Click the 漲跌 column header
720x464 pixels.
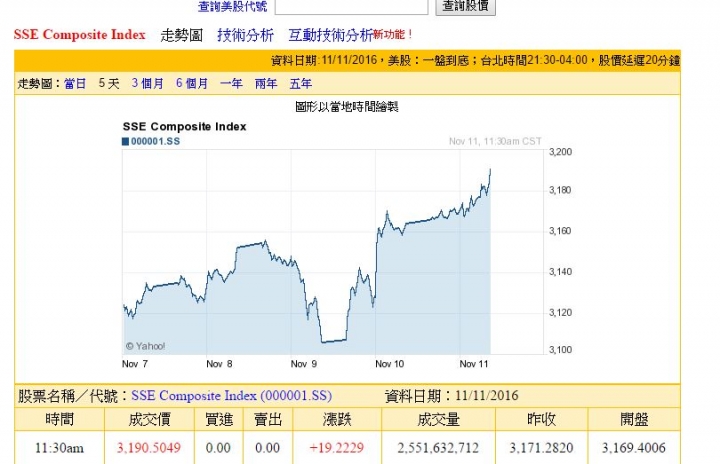(x=337, y=419)
